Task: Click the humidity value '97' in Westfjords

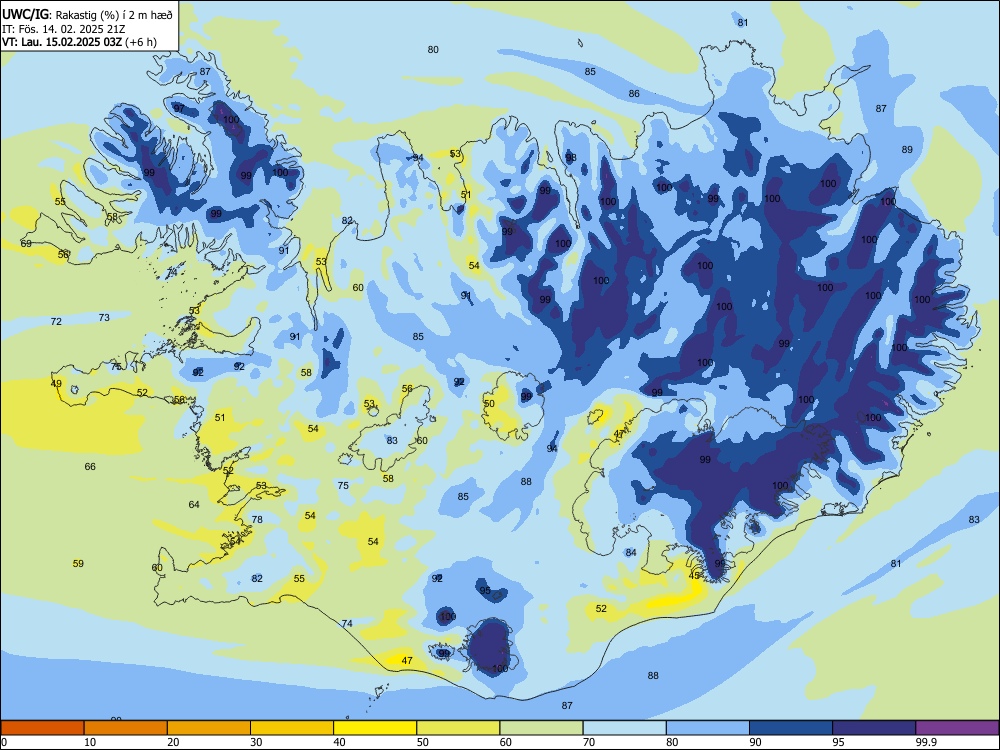Action: (179, 109)
